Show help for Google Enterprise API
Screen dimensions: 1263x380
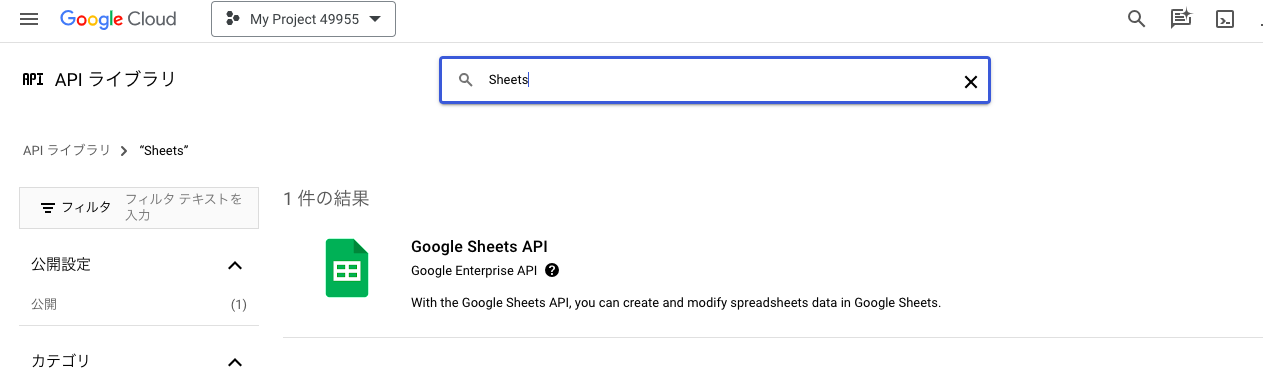(x=552, y=271)
